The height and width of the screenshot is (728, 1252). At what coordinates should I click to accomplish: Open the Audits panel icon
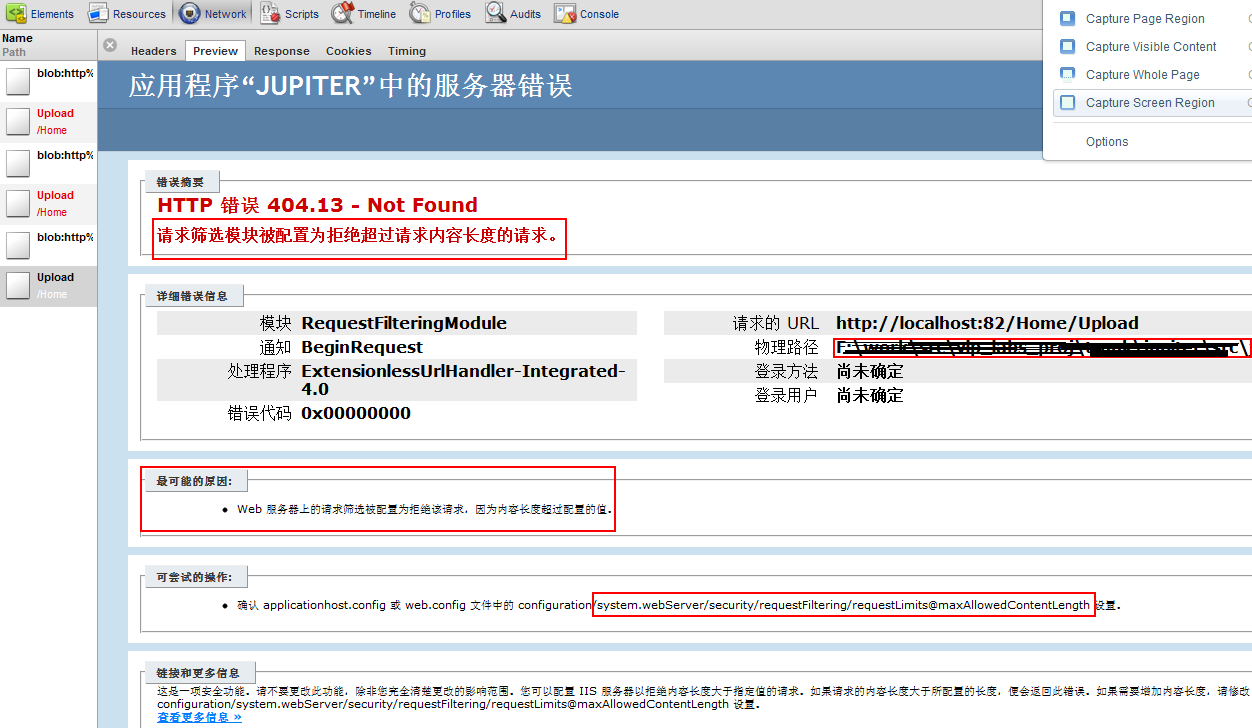(495, 14)
